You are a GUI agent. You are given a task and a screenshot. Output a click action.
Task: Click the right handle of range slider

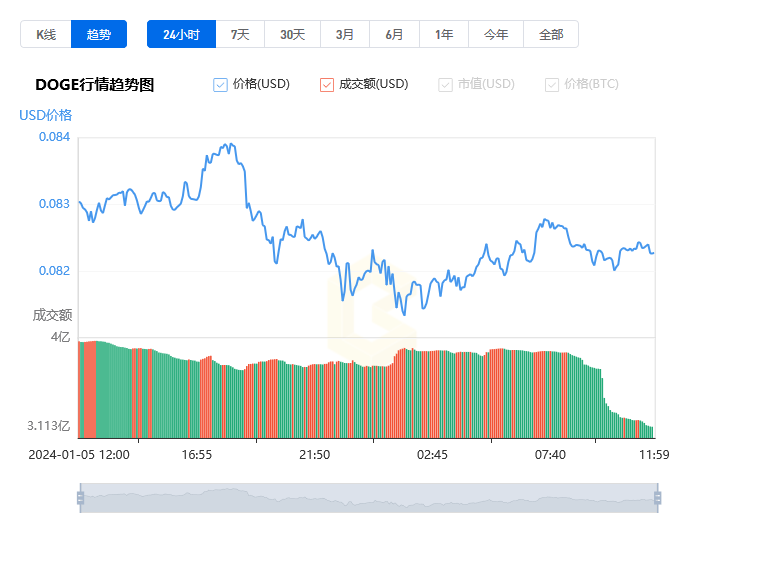coord(657,498)
